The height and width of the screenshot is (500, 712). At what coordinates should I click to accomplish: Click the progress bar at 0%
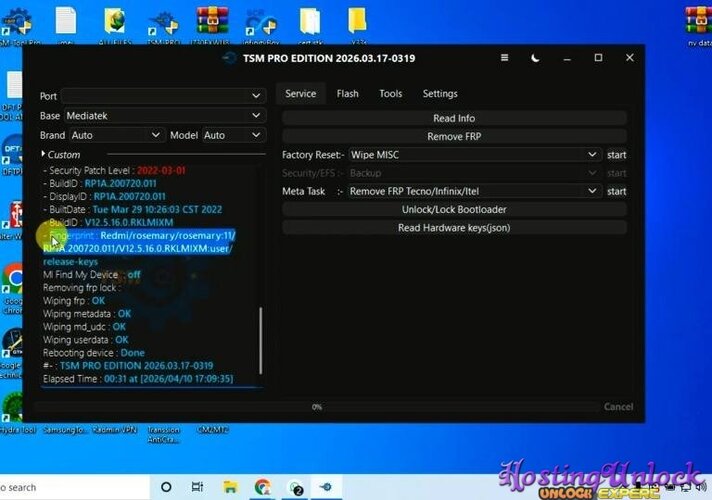coord(317,407)
